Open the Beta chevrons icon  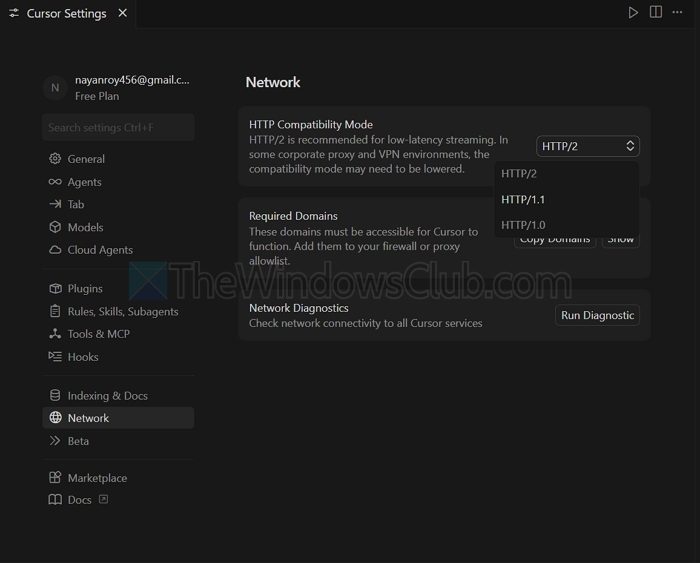[55, 441]
